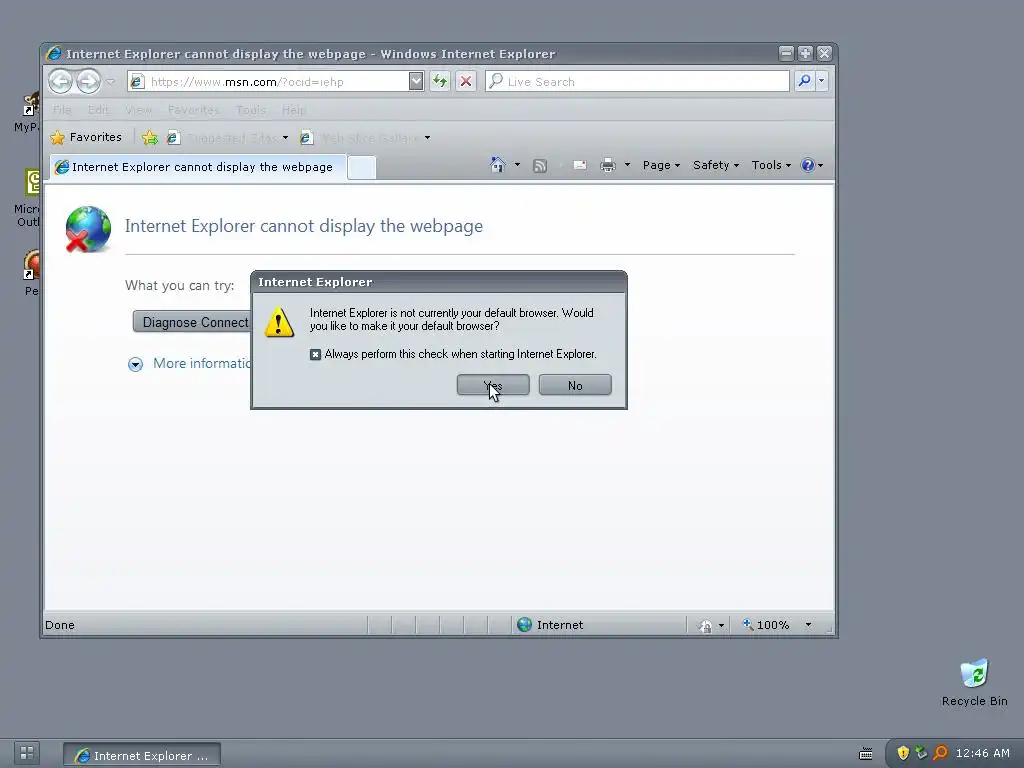Open the recent pages dropdown beside the Forward button
This screenshot has height=768, width=1024.
point(110,82)
